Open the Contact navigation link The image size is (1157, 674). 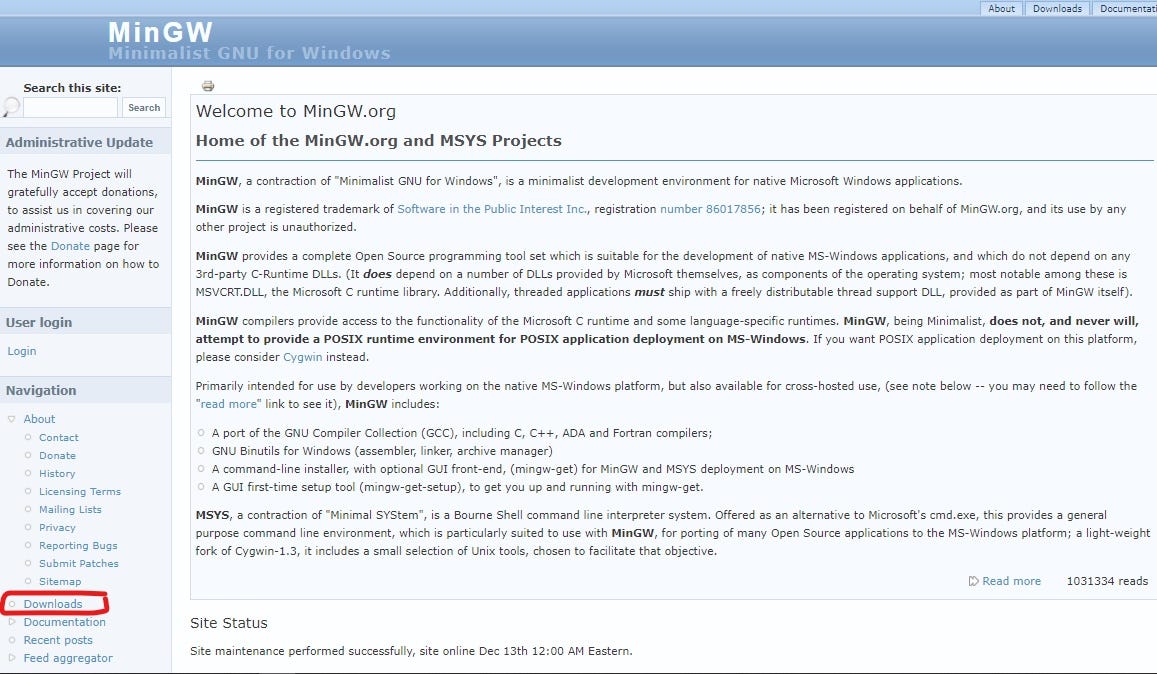[x=58, y=438]
